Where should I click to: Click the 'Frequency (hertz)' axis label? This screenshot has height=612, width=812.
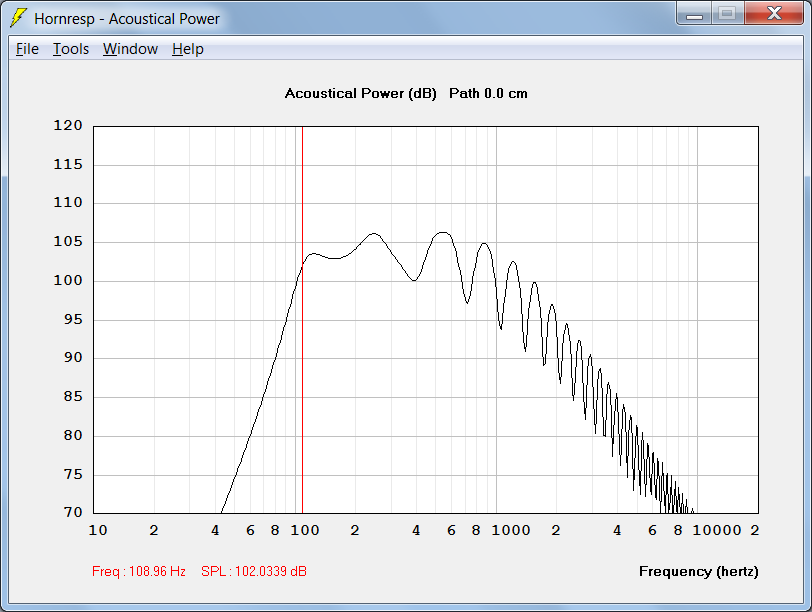pos(699,571)
